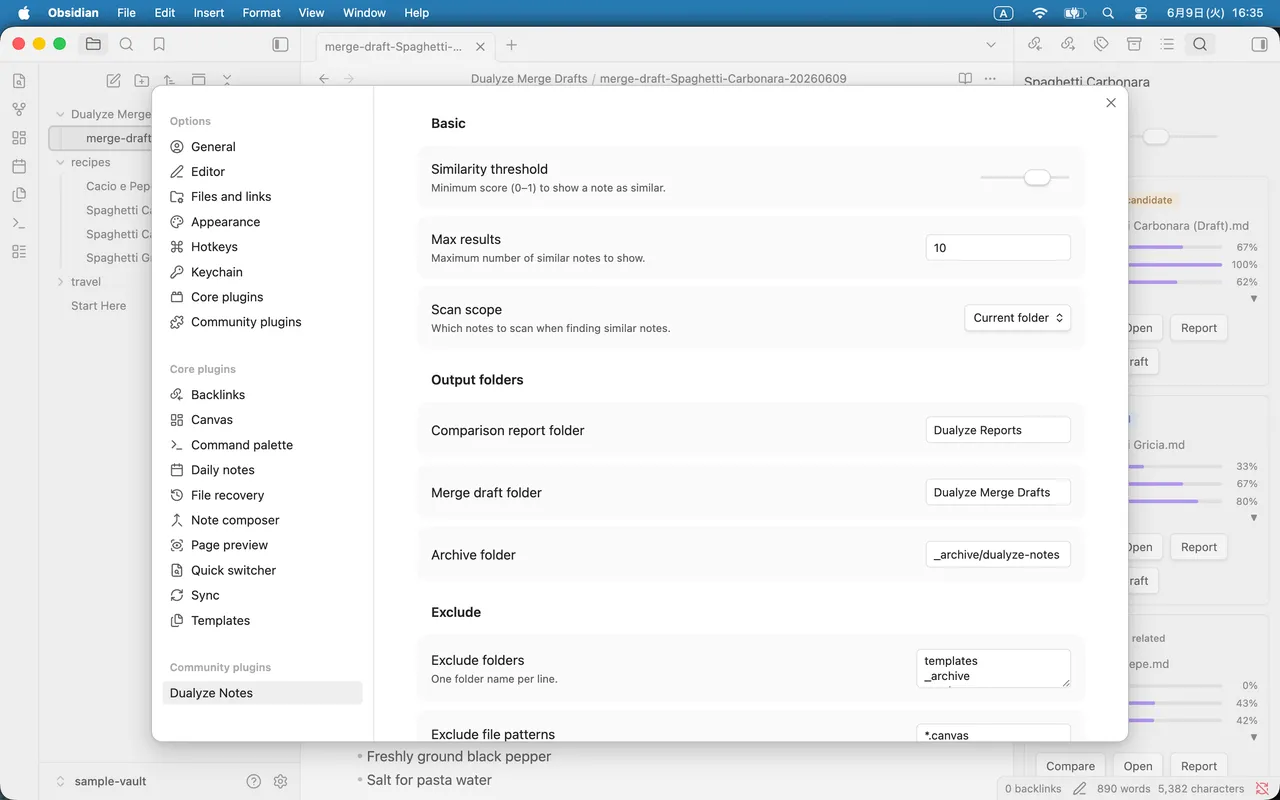Open command palette ribbon icon
The width and height of the screenshot is (1280, 800).
click(x=19, y=223)
